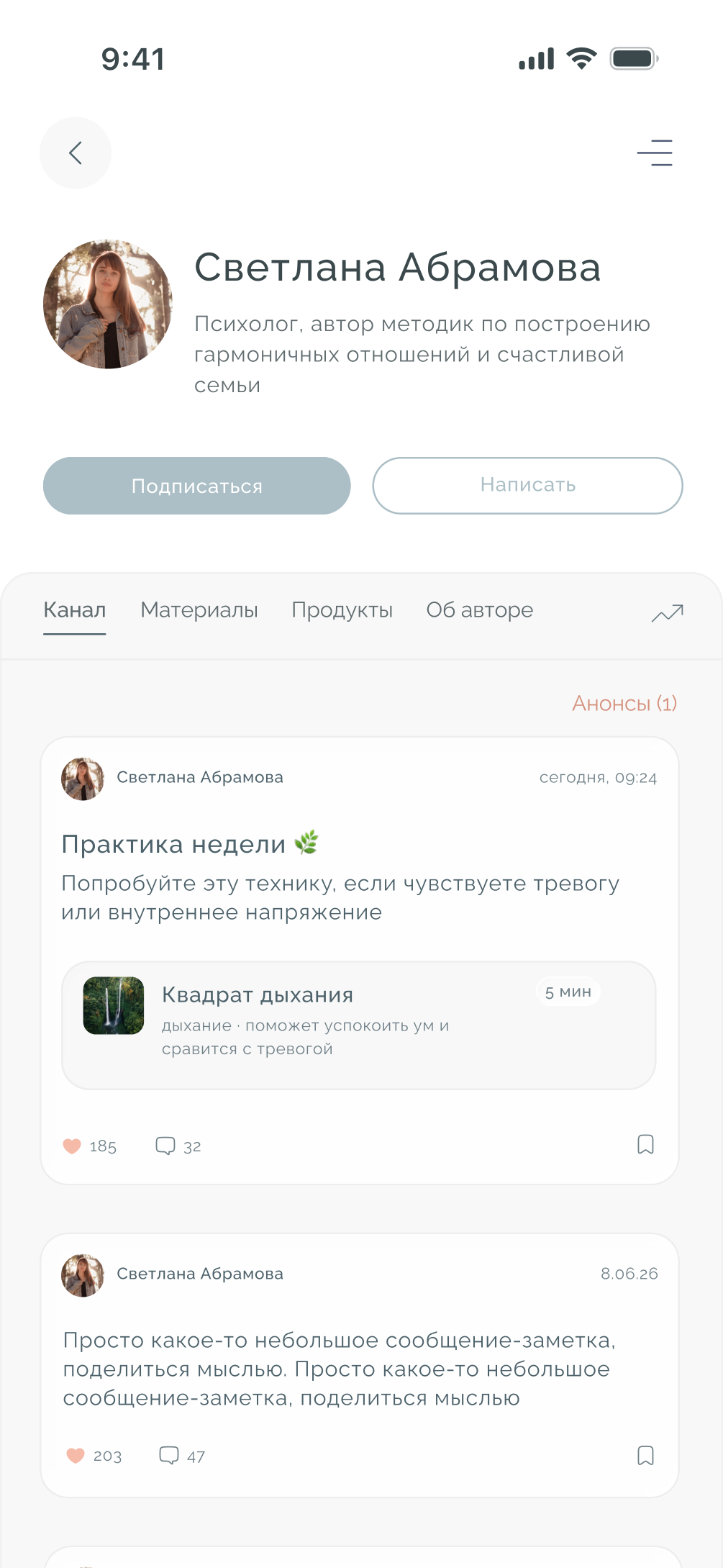The image size is (723, 1568).
Task: Tap дыхание · поможет успокоить subtitle
Action: click(305, 1037)
